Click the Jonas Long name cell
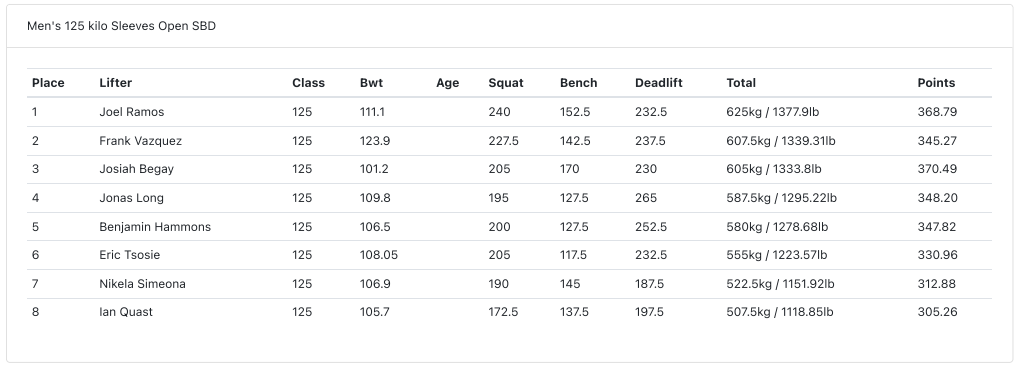Image resolution: width=1016 pixels, height=367 pixels. (132, 198)
